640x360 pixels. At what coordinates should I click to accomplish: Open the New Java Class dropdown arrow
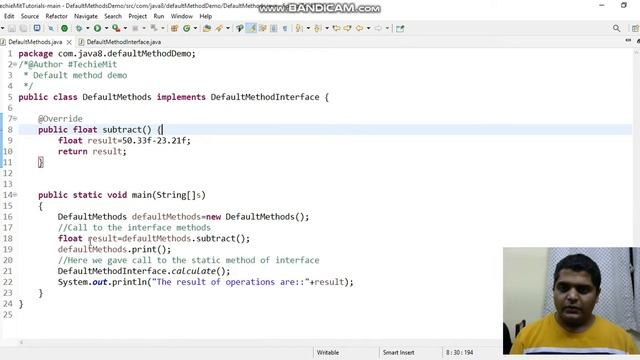195,28
